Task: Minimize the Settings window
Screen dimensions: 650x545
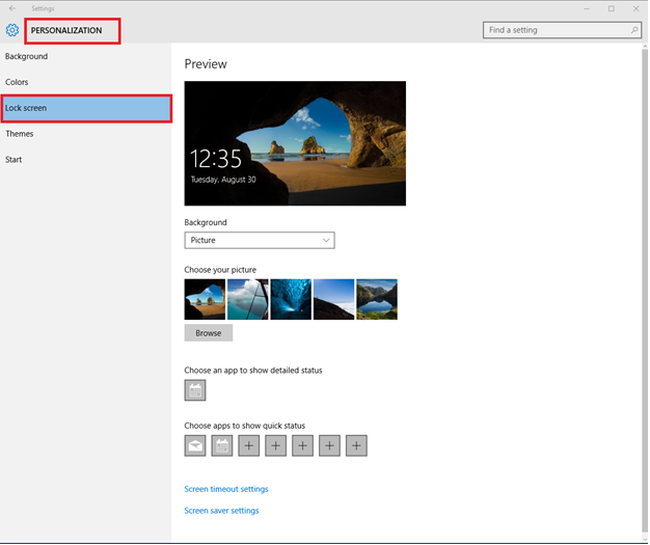Action: (x=587, y=8)
